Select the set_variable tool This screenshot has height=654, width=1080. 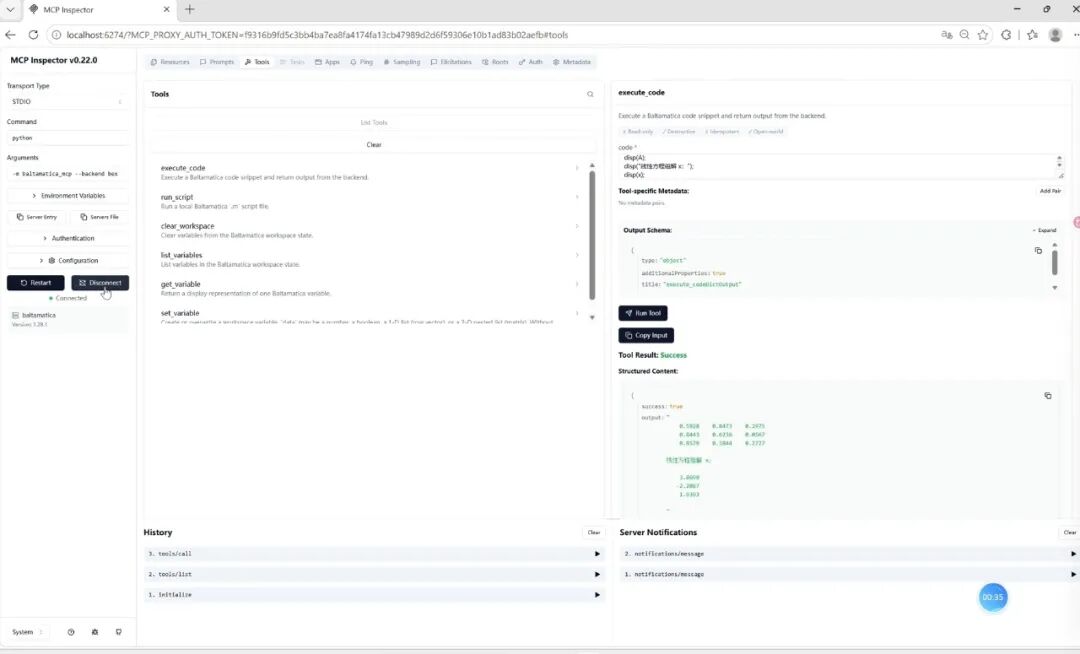coord(368,316)
